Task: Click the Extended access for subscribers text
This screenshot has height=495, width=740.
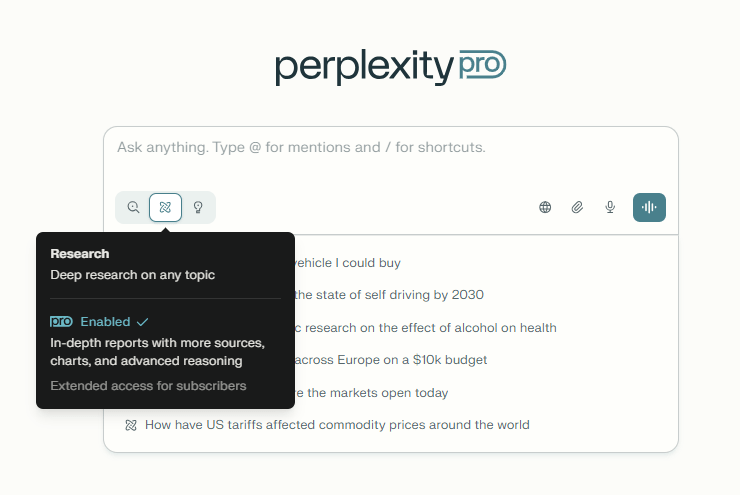Action: (148, 385)
